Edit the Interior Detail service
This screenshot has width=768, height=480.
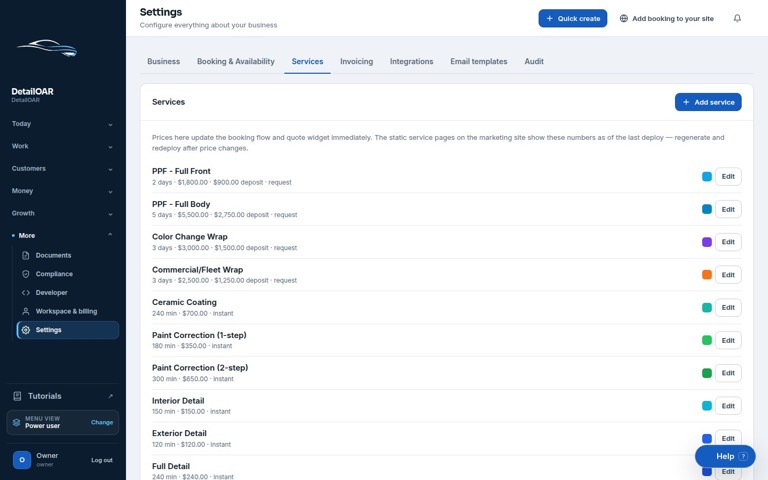point(728,406)
